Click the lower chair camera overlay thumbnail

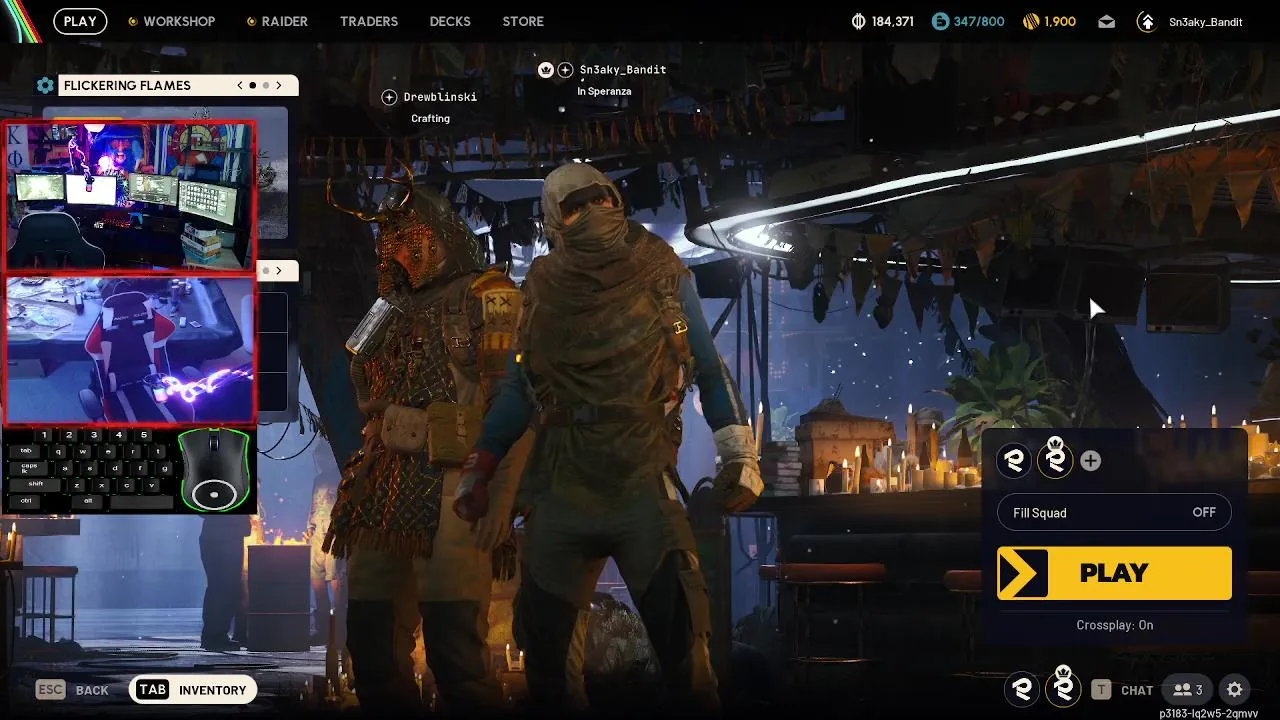click(x=130, y=349)
